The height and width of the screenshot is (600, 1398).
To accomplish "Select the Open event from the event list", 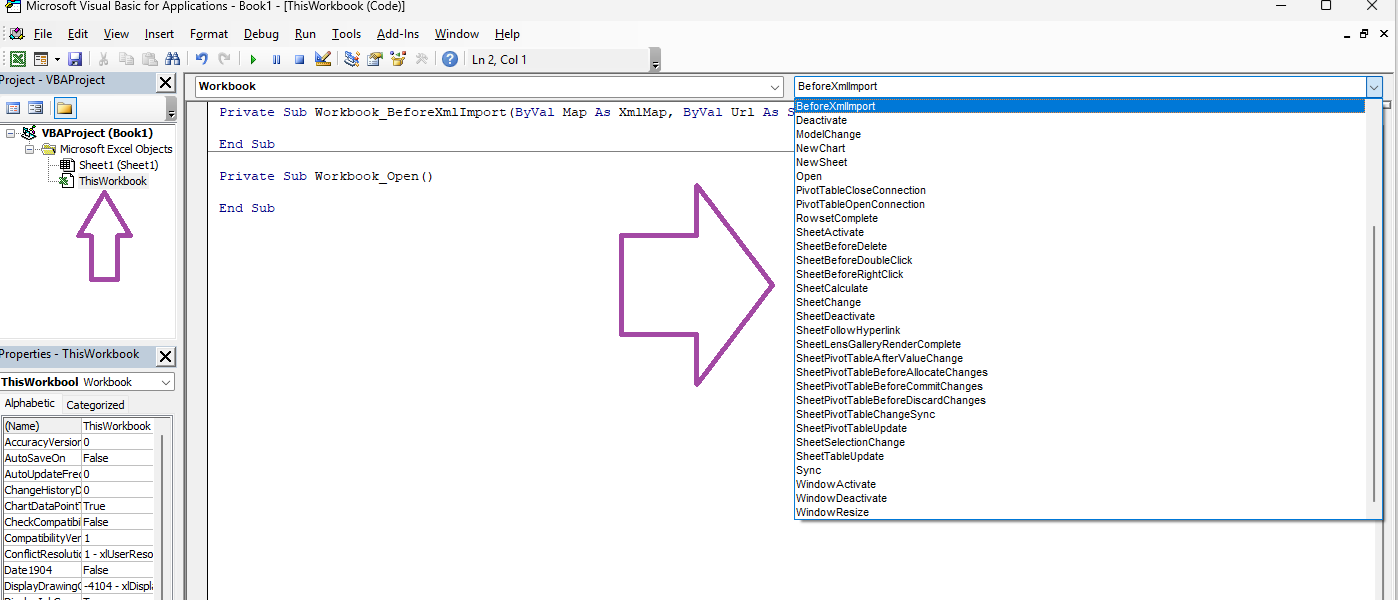I will pos(809,176).
